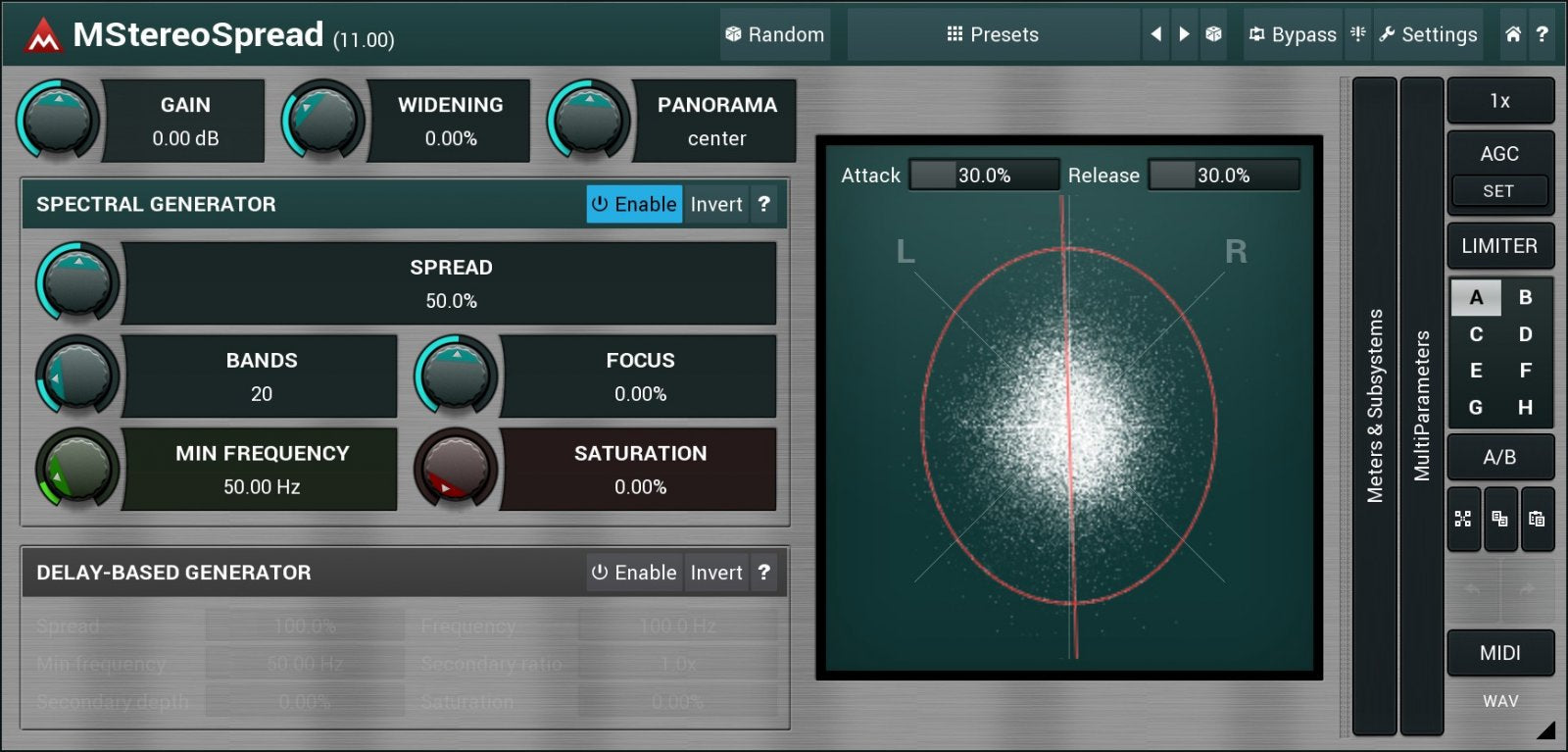This screenshot has width=1568, height=752.
Task: Open the Presets browser
Action: click(993, 34)
